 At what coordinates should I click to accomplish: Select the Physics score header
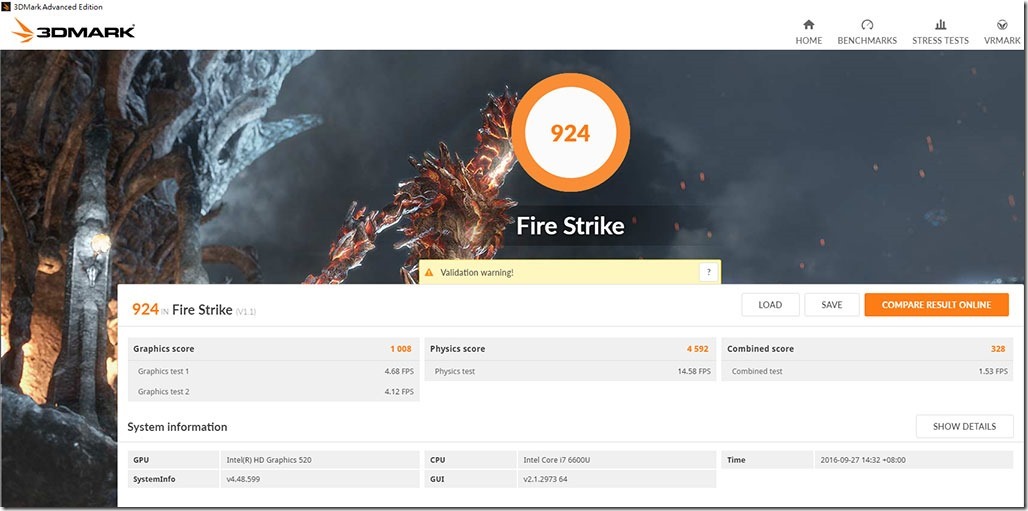tap(458, 349)
